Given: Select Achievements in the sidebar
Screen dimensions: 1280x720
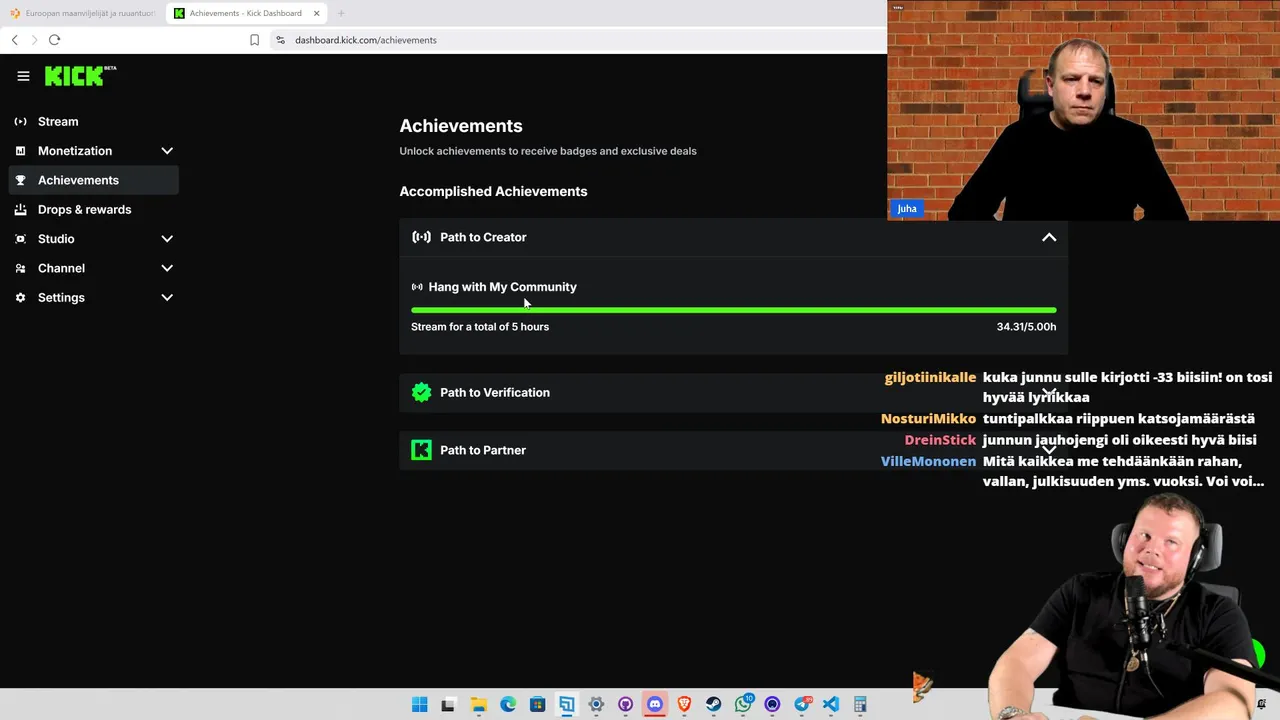Looking at the screenshot, I should click(94, 180).
